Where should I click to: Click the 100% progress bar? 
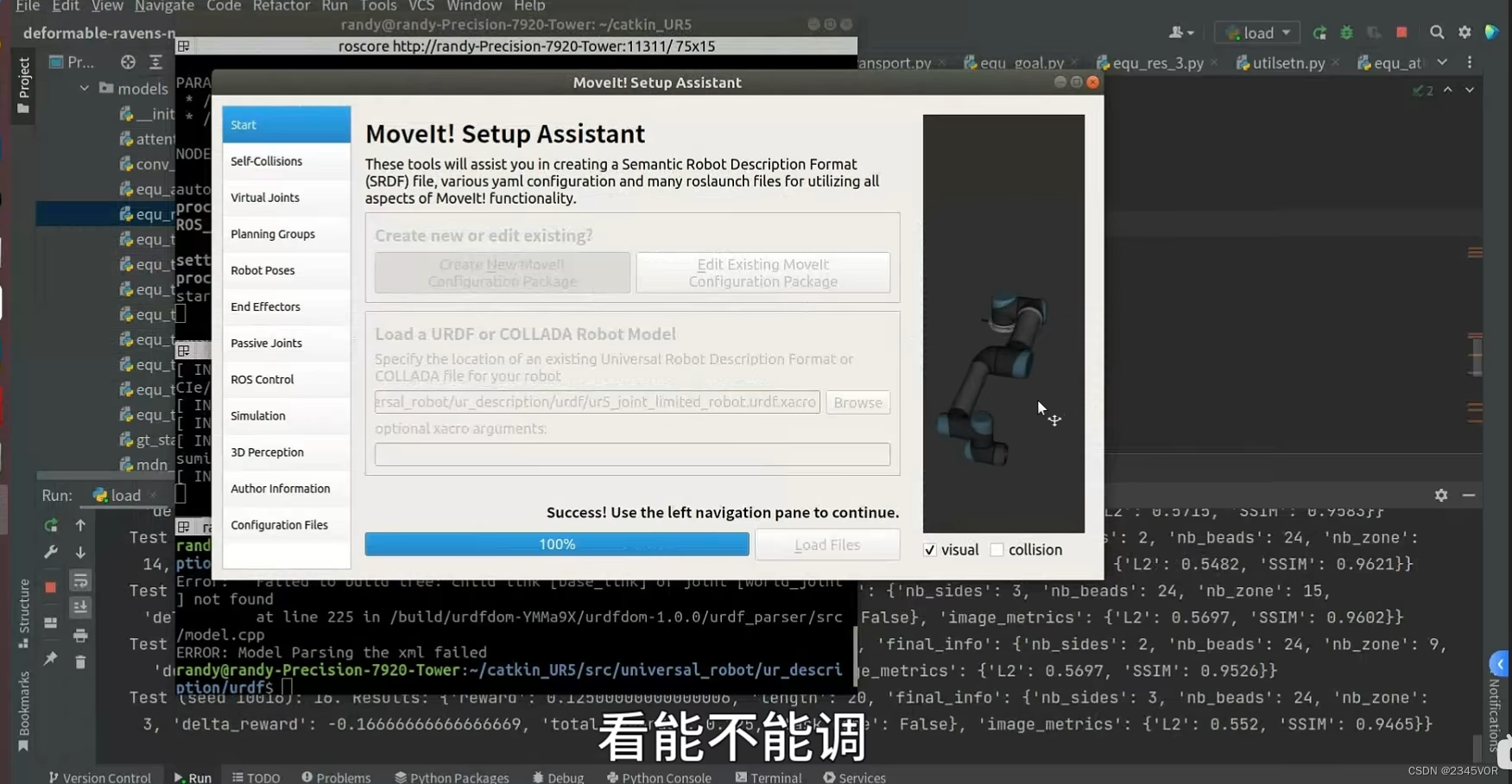(557, 544)
